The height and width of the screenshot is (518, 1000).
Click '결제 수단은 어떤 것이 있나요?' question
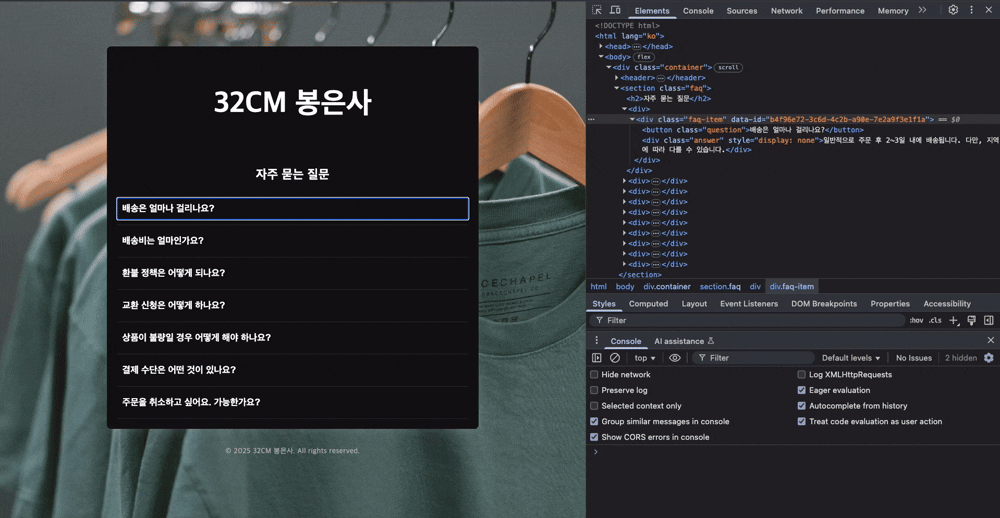pos(293,370)
